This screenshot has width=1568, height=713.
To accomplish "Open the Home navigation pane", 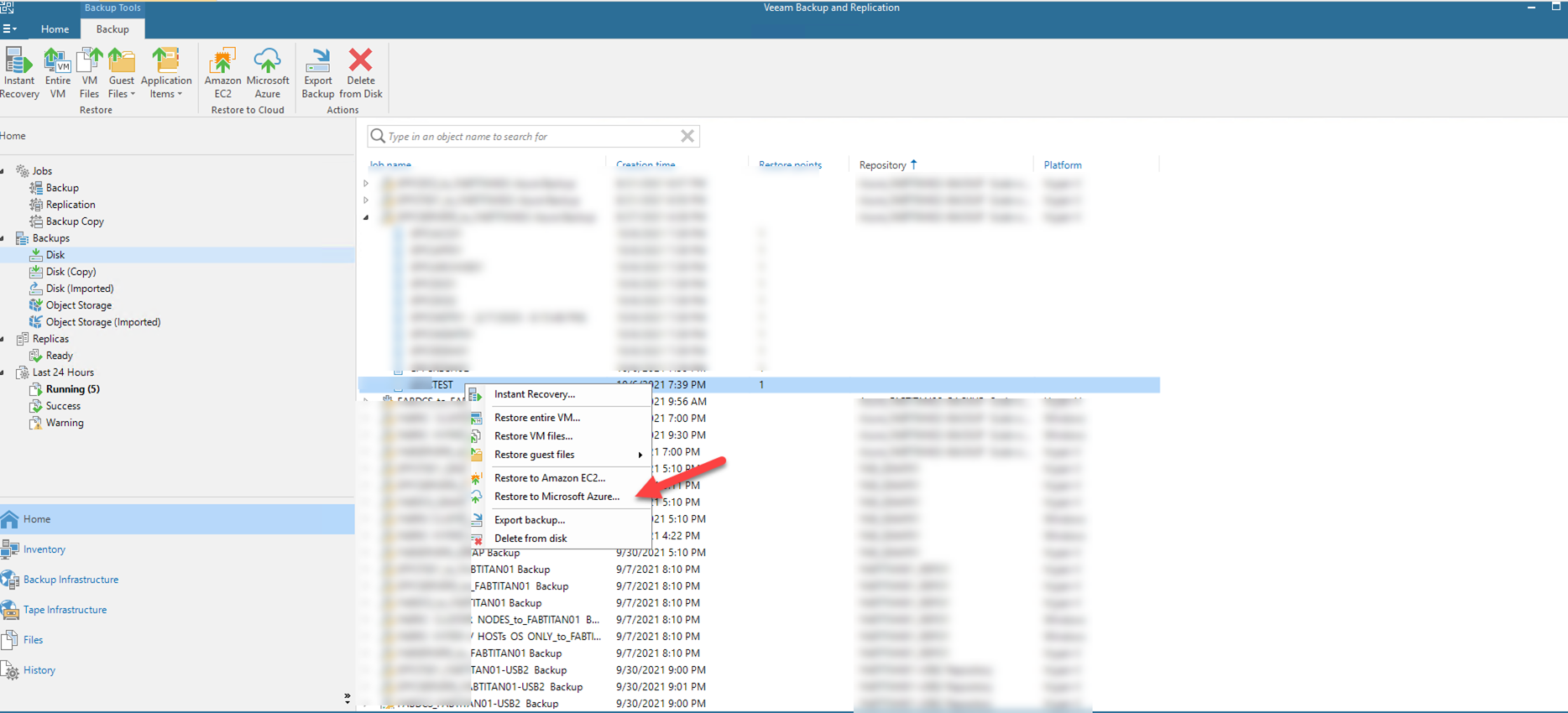I will [177, 519].
